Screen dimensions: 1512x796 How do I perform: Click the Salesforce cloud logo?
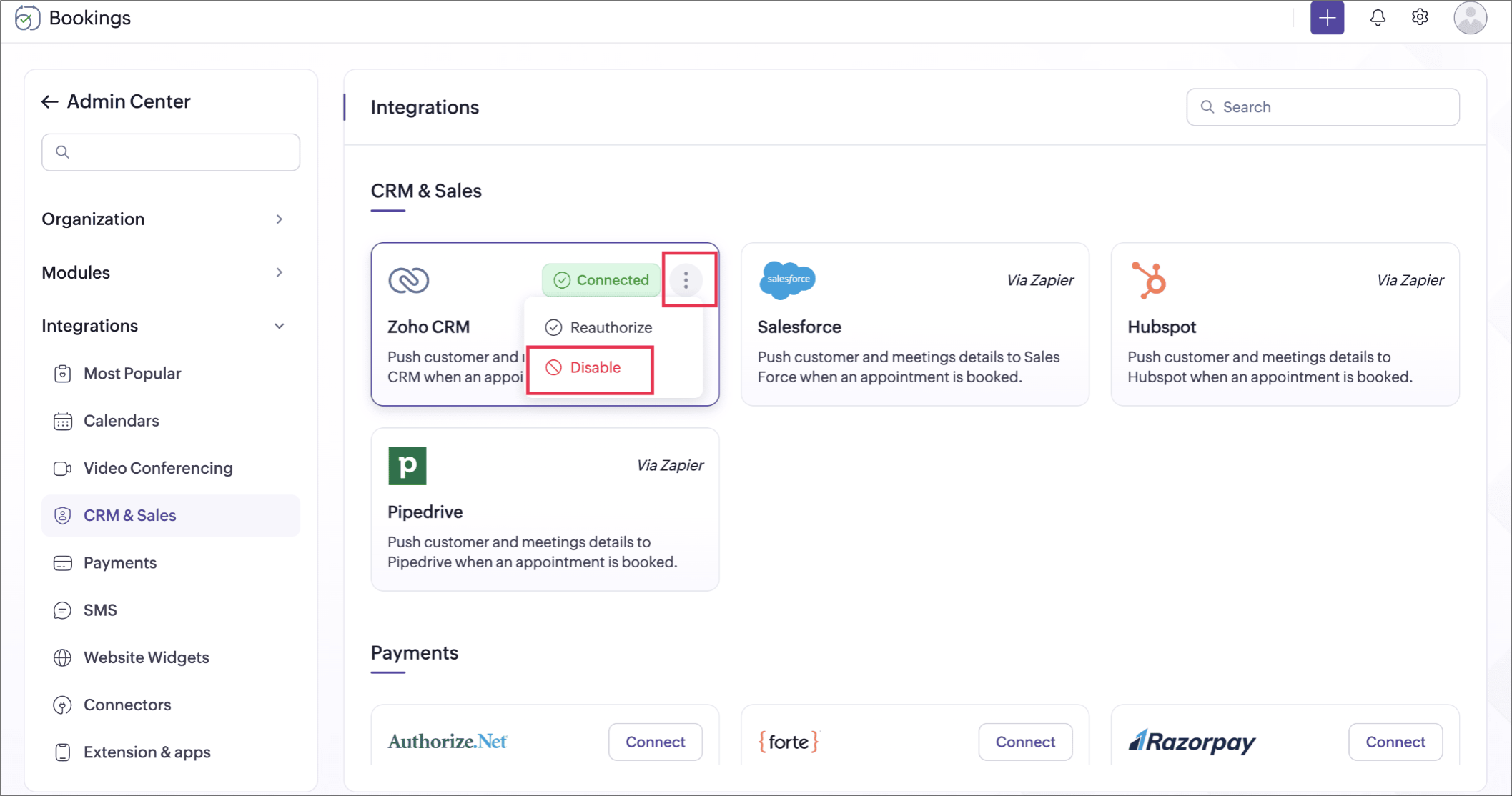point(787,279)
